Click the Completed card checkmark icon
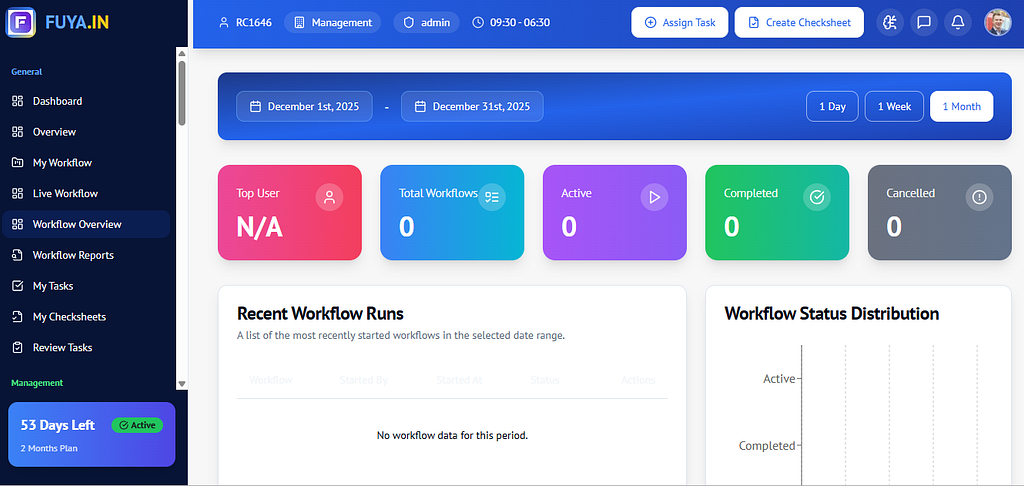This screenshot has height=486, width=1024. point(817,197)
